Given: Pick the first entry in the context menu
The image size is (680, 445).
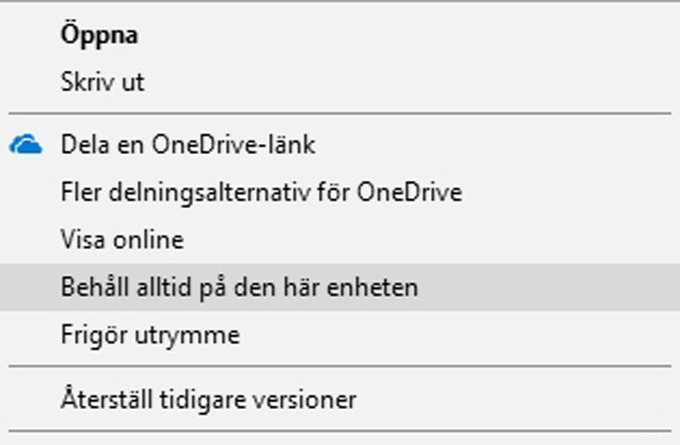Looking at the screenshot, I should click(x=340, y=35).
